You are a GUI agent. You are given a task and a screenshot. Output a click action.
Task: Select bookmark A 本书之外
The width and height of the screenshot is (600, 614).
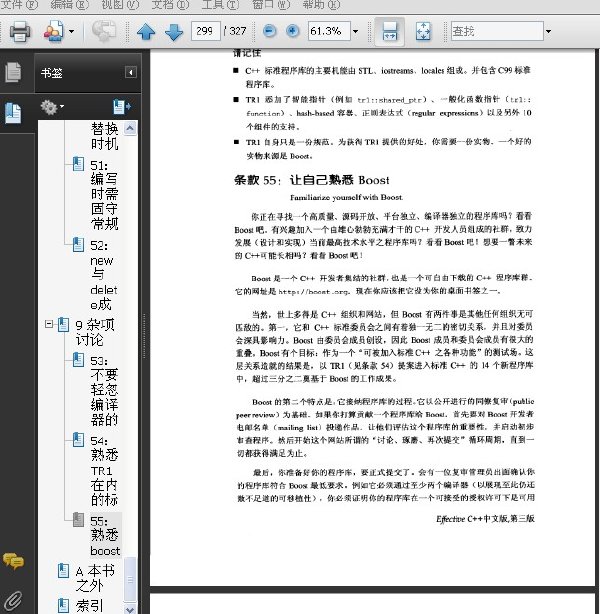pos(95,578)
